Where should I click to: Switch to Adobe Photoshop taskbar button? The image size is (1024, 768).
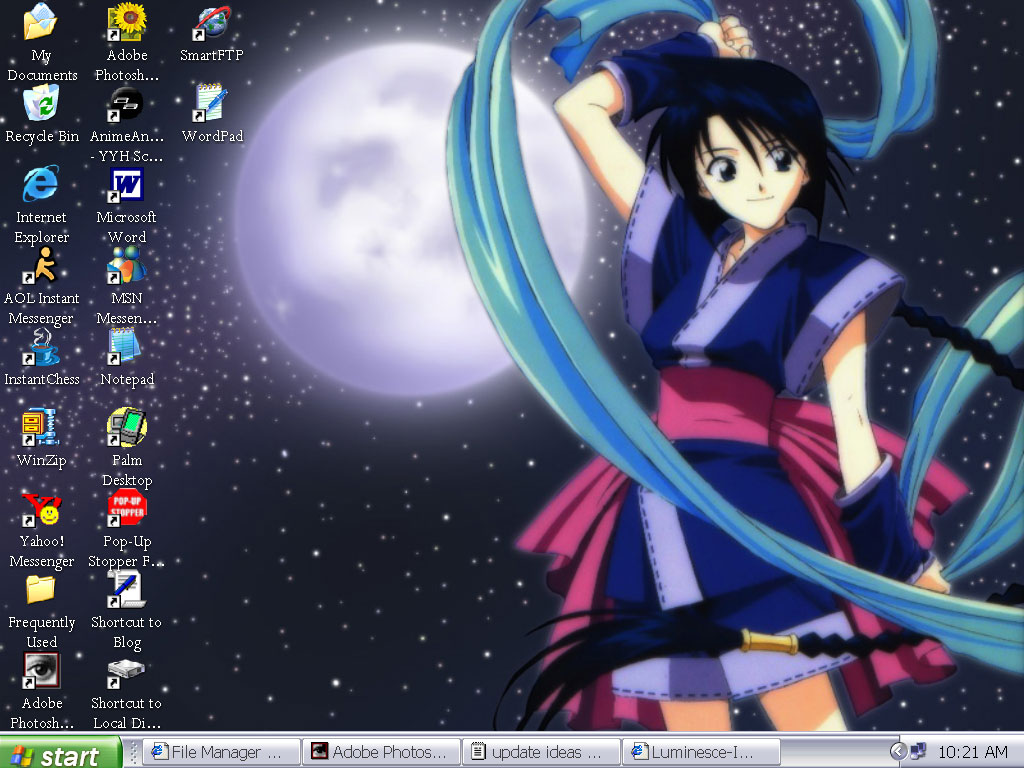pyautogui.click(x=383, y=752)
